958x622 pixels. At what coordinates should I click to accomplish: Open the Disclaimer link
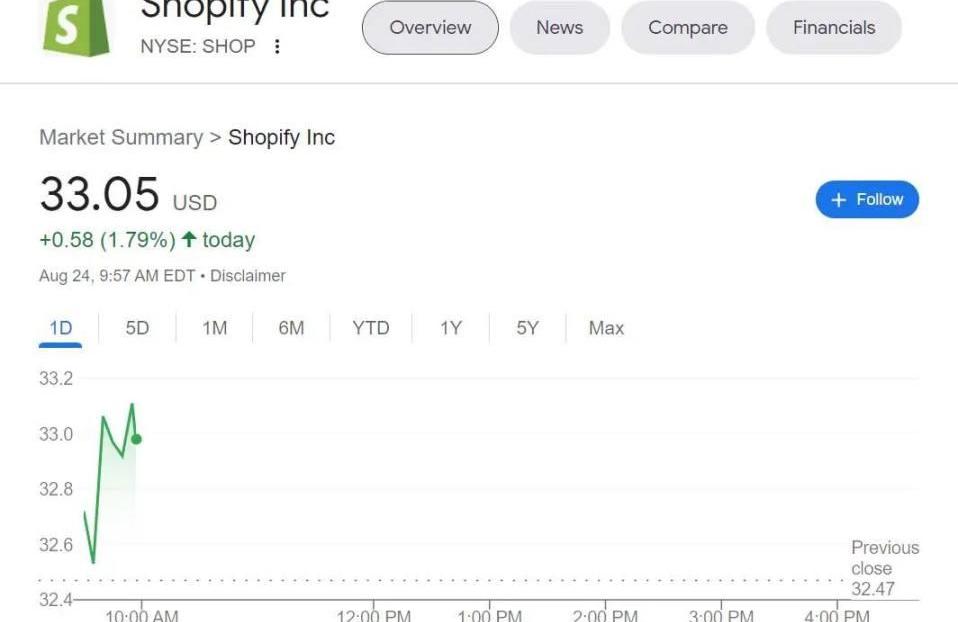pos(248,276)
